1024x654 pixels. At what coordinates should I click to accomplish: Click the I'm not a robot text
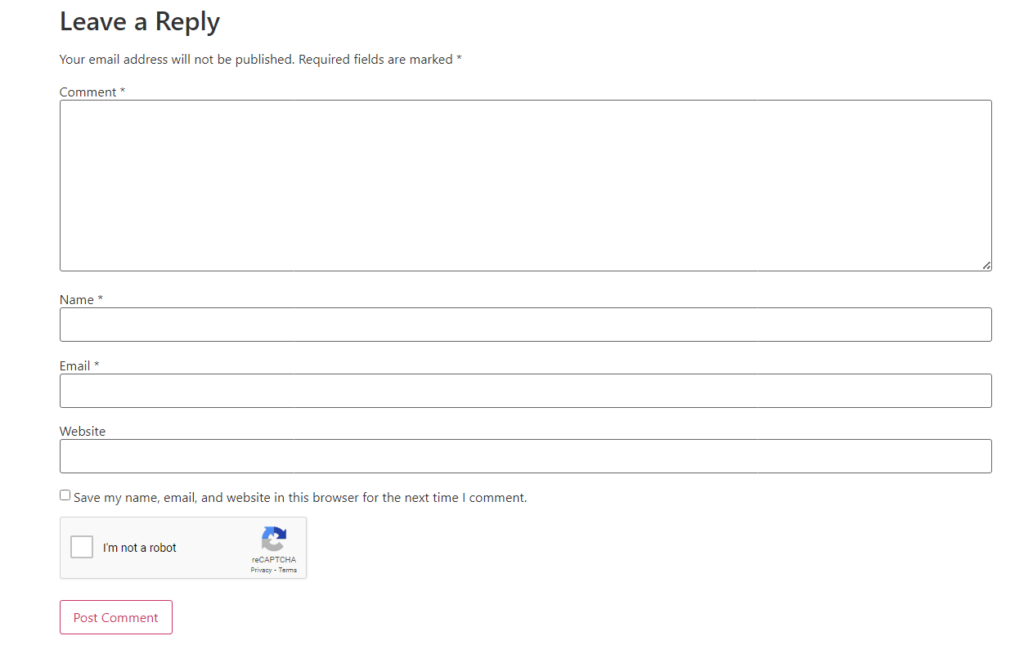coord(139,548)
